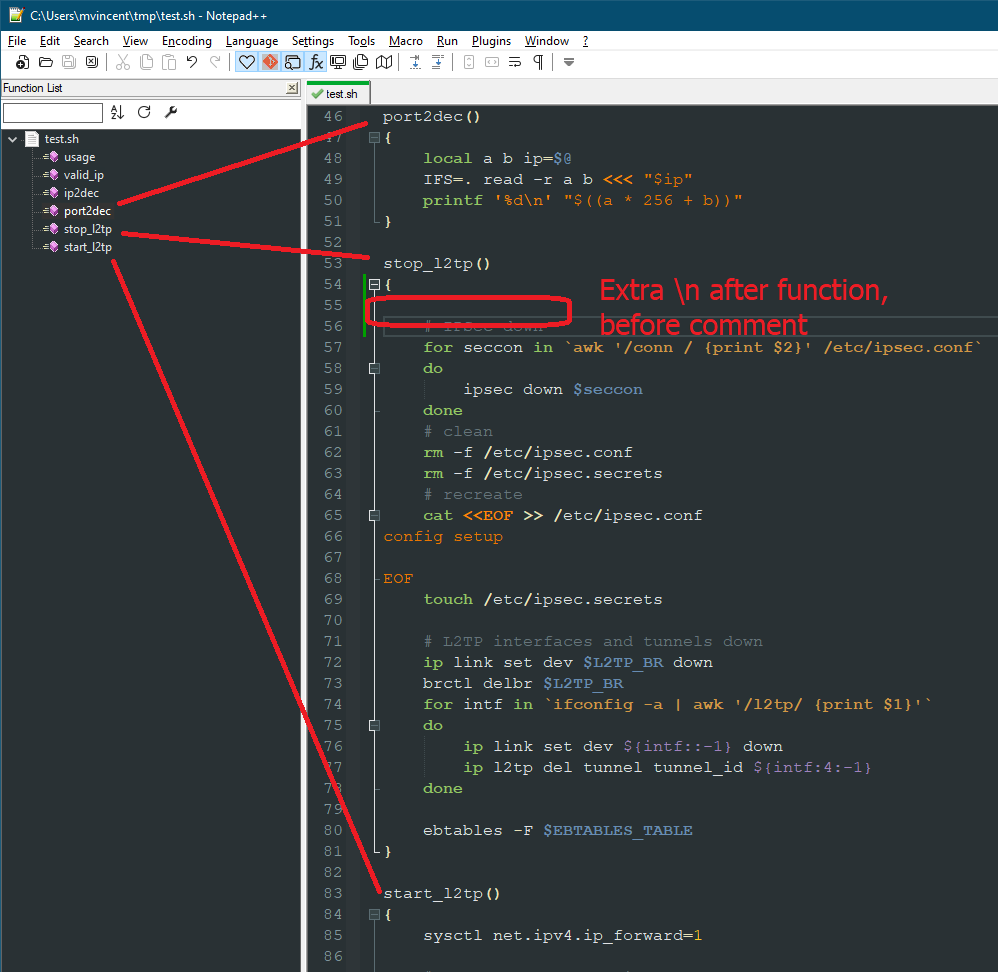Screen dimensions: 998x972
Task: Open the File menu
Action: point(17,41)
